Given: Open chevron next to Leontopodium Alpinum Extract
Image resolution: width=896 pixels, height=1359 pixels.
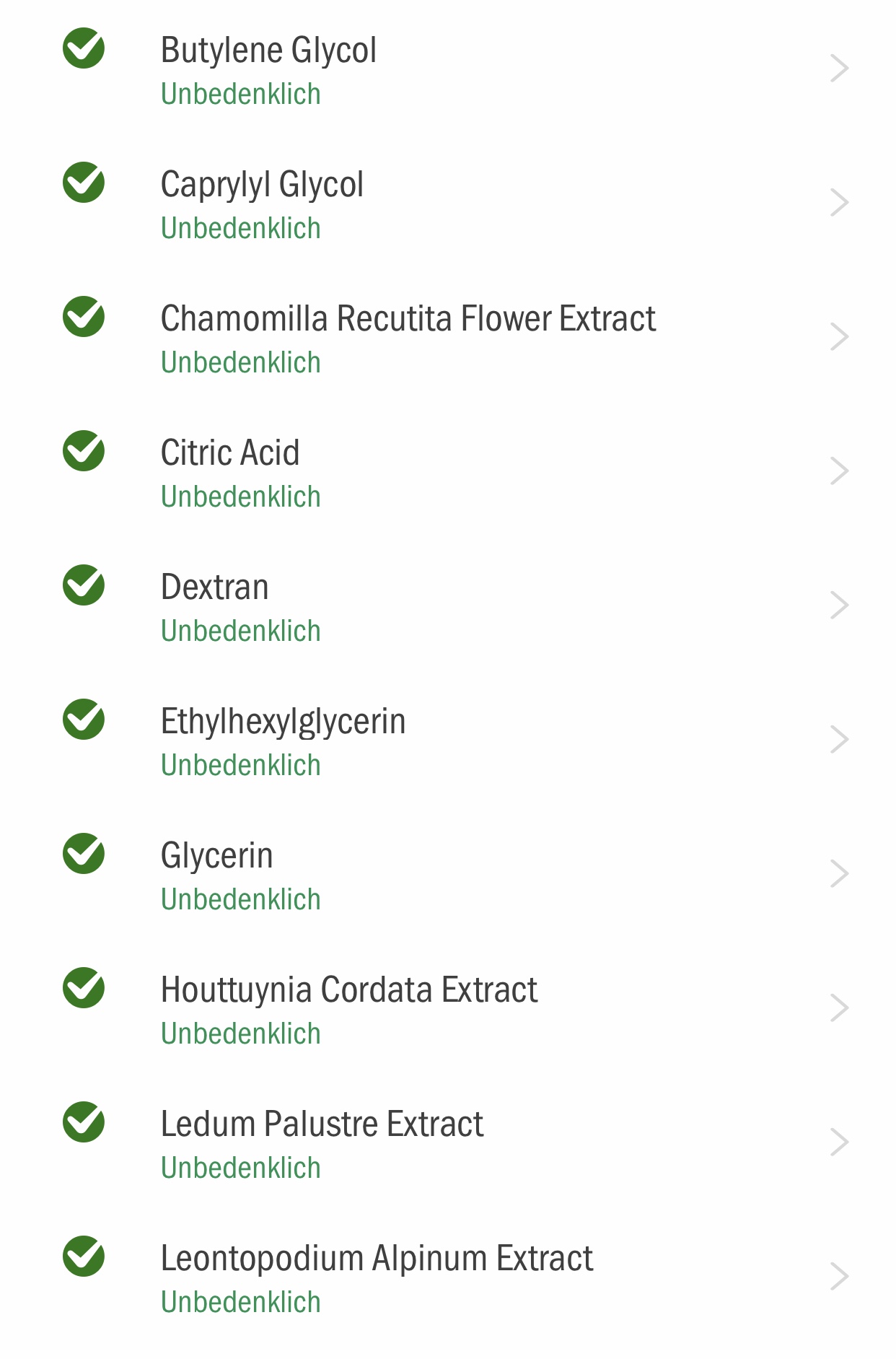Looking at the screenshot, I should (839, 1277).
